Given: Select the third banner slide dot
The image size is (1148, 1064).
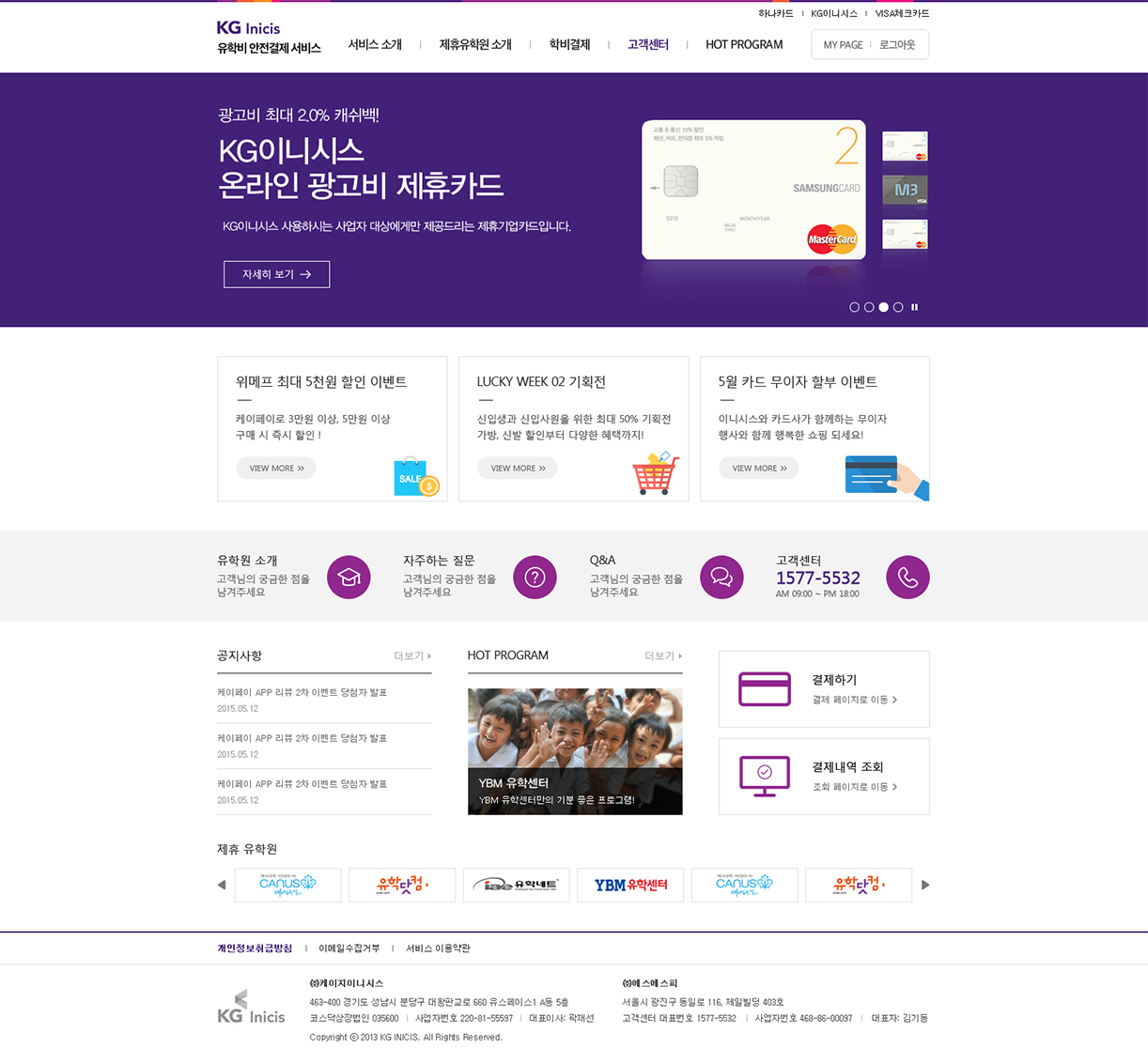Looking at the screenshot, I should [x=883, y=307].
